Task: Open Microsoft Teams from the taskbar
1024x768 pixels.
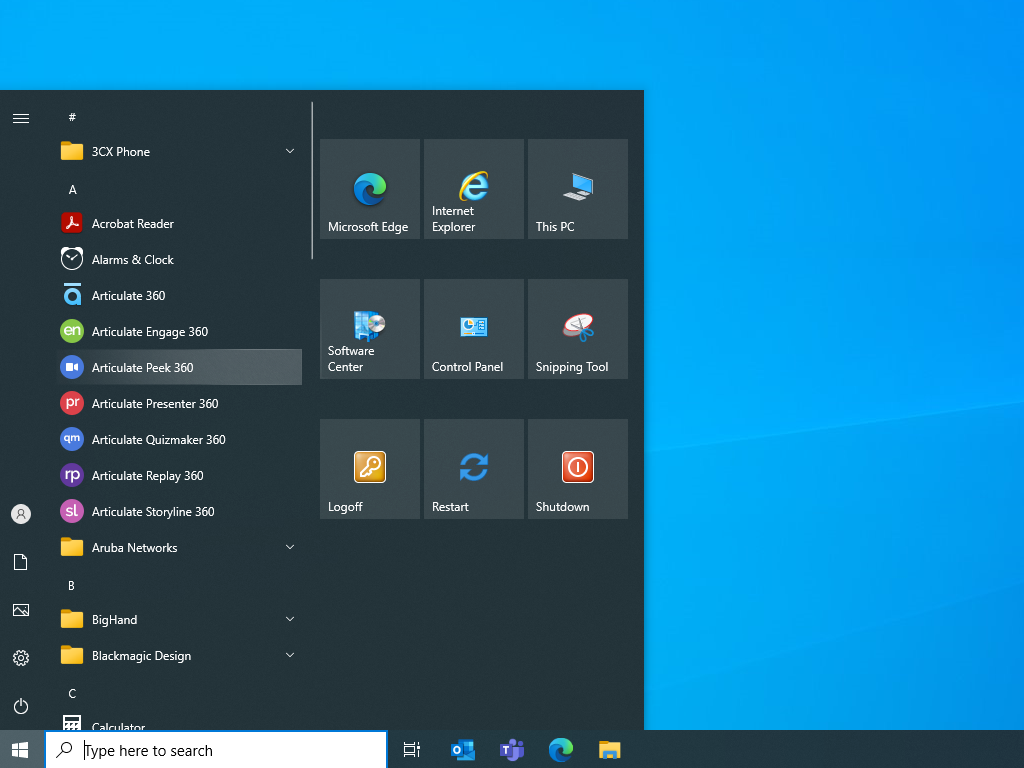Action: point(512,750)
